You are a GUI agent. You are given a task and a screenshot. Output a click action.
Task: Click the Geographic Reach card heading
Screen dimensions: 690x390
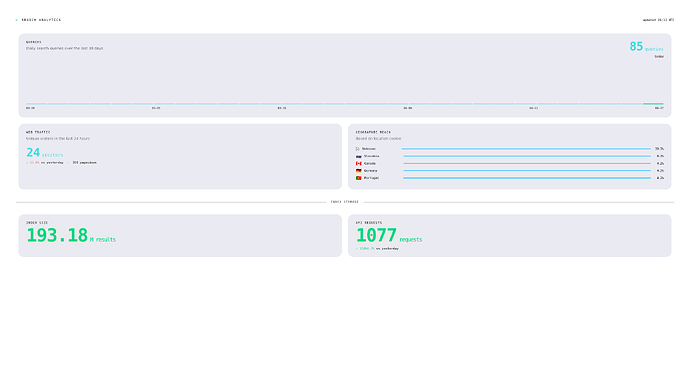point(373,132)
